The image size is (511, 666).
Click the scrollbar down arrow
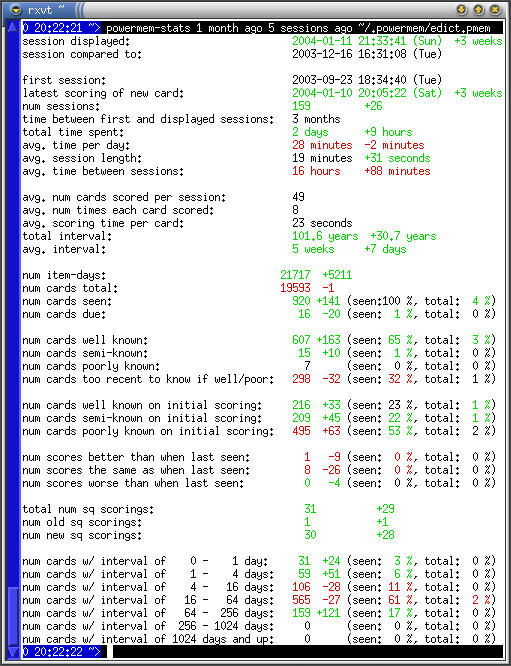13,651
